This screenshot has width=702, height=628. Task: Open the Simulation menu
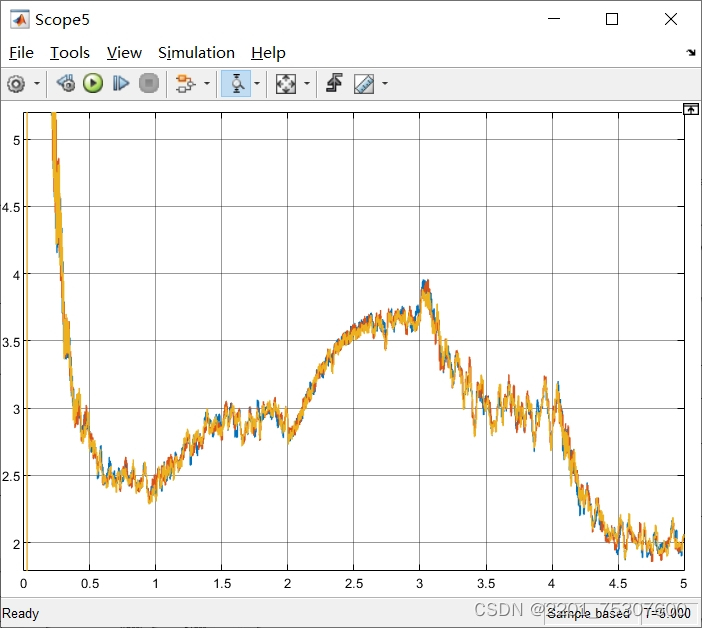click(196, 53)
